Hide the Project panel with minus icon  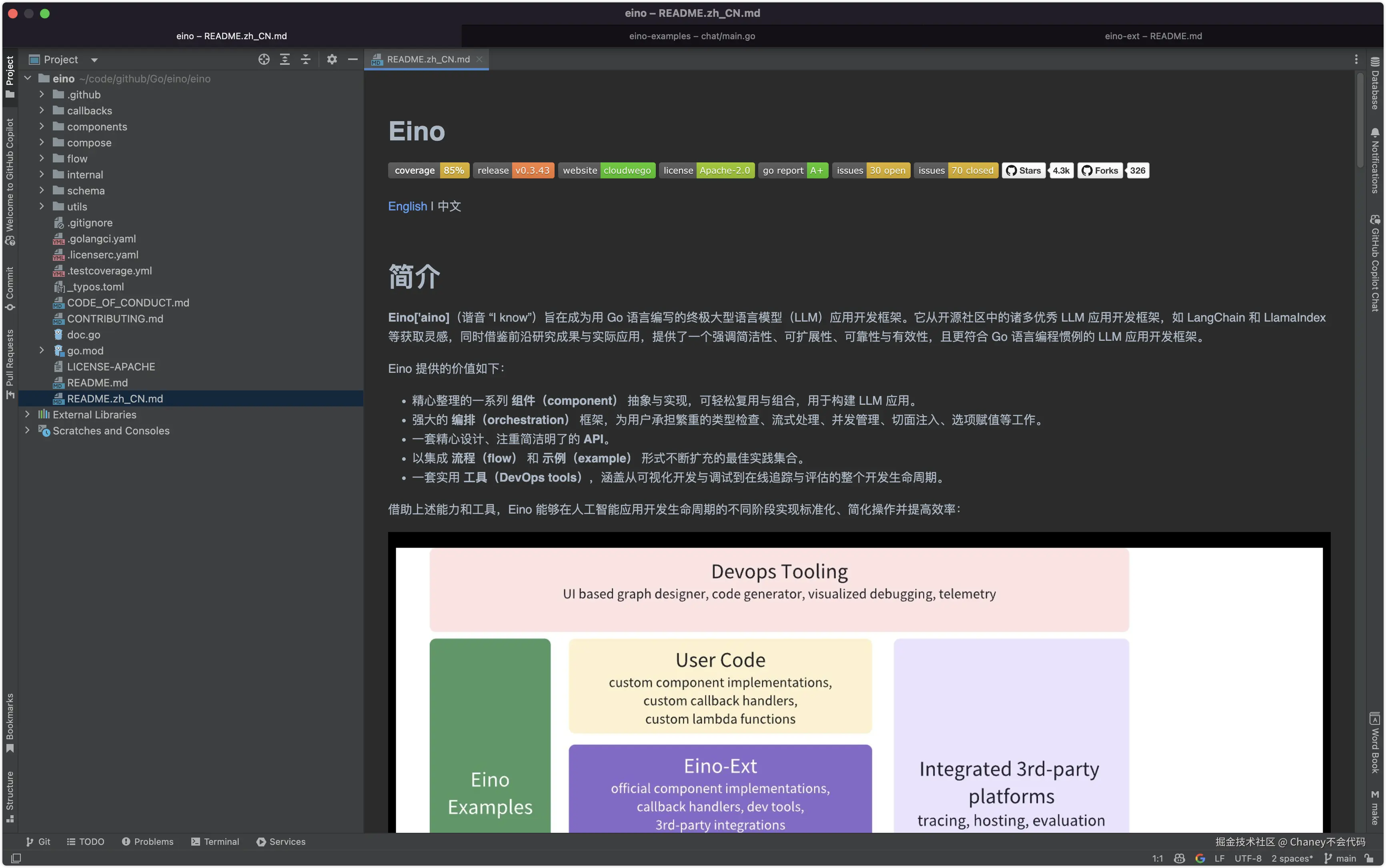pyautogui.click(x=353, y=59)
